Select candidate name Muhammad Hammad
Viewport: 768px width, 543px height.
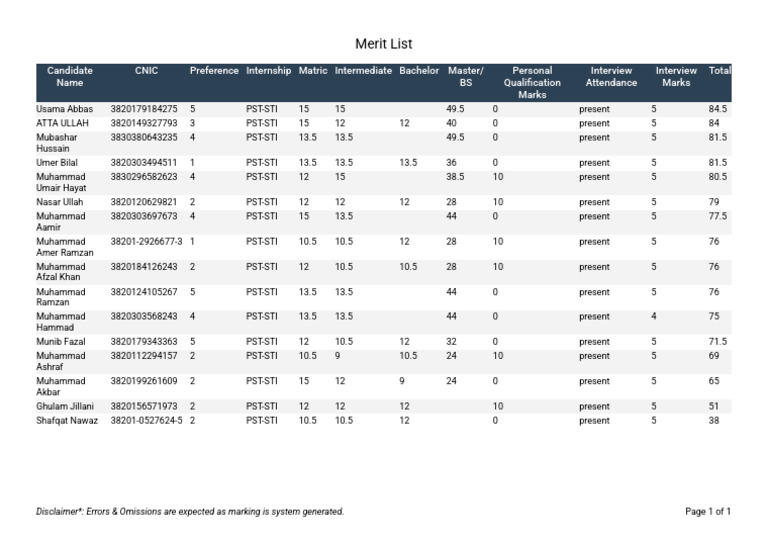[x=60, y=322]
